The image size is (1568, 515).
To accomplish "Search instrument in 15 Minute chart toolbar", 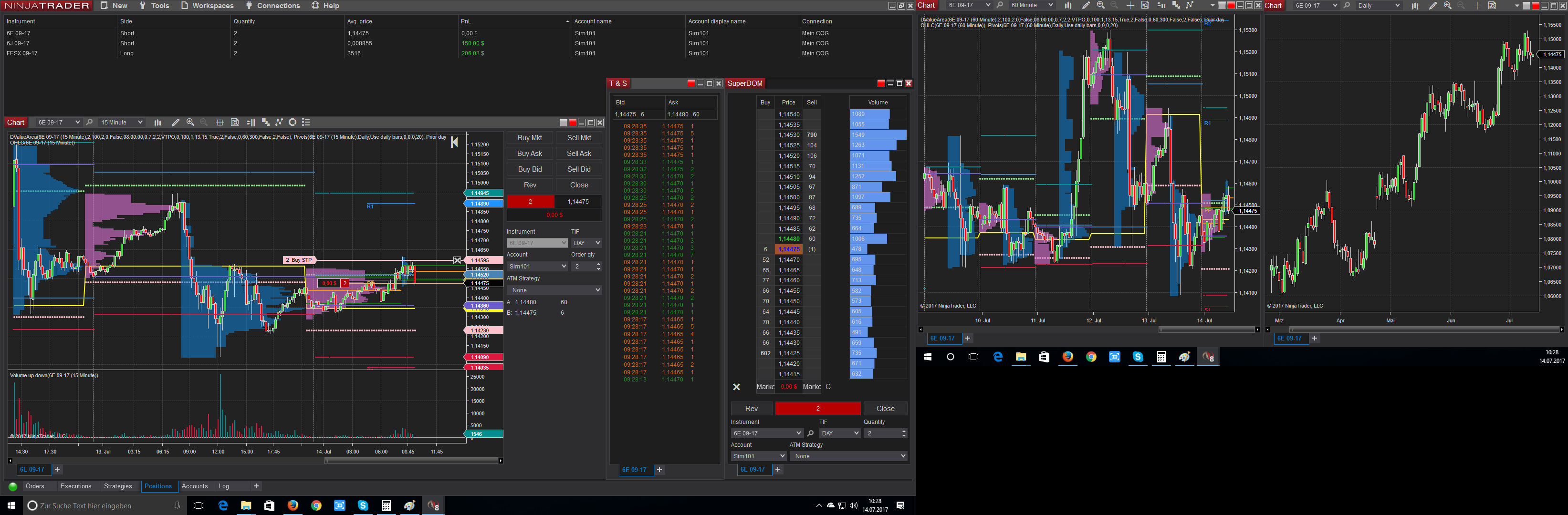I will (x=90, y=122).
